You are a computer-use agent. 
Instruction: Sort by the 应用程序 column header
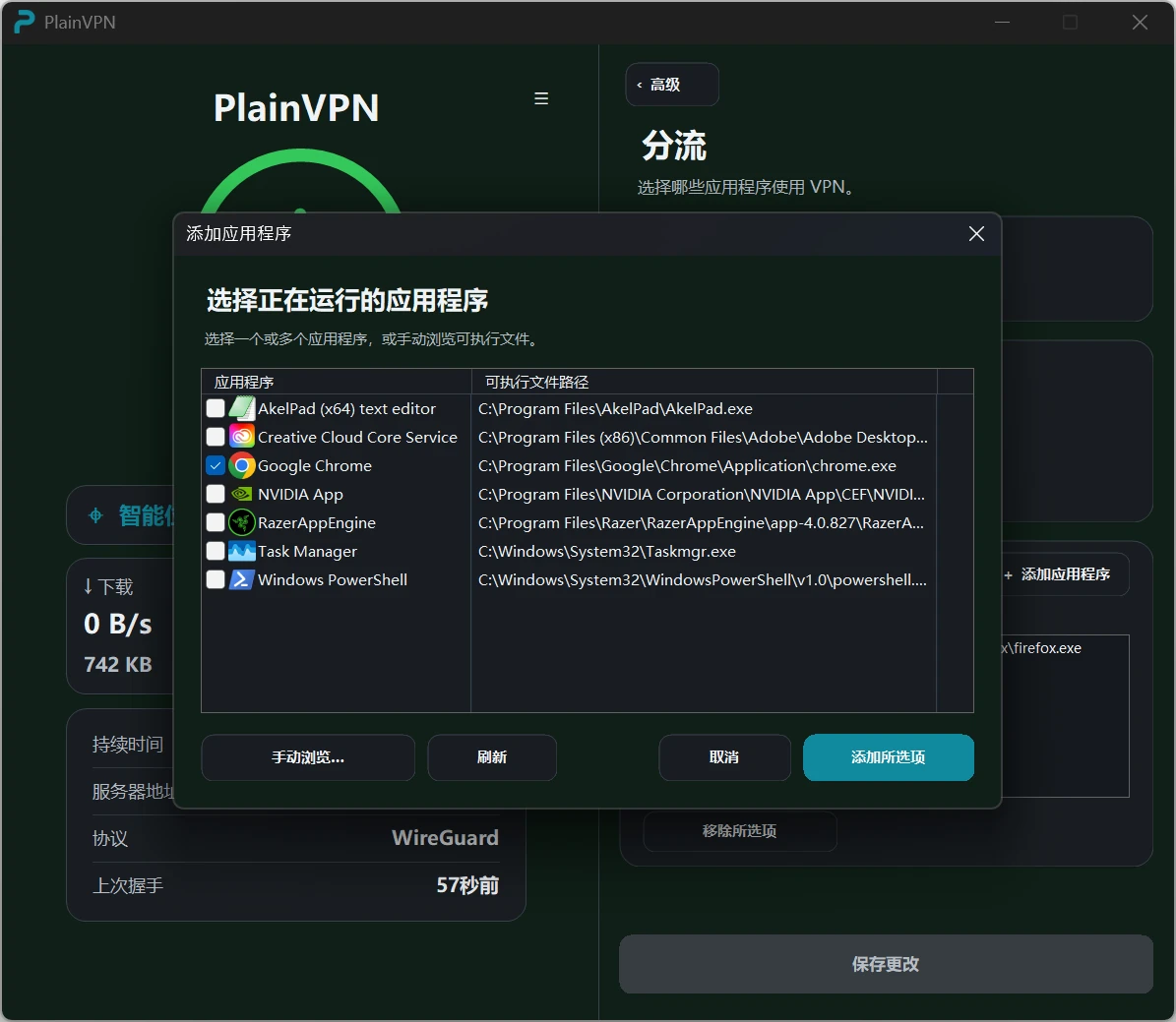[x=336, y=382]
